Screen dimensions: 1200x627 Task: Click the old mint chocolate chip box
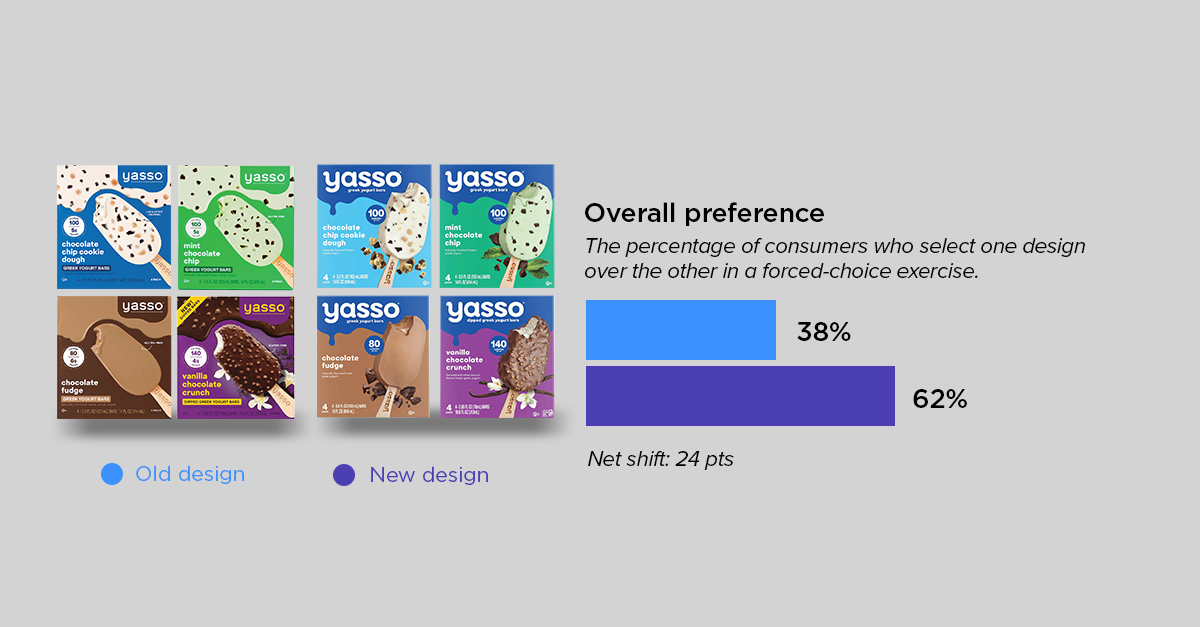(236, 228)
